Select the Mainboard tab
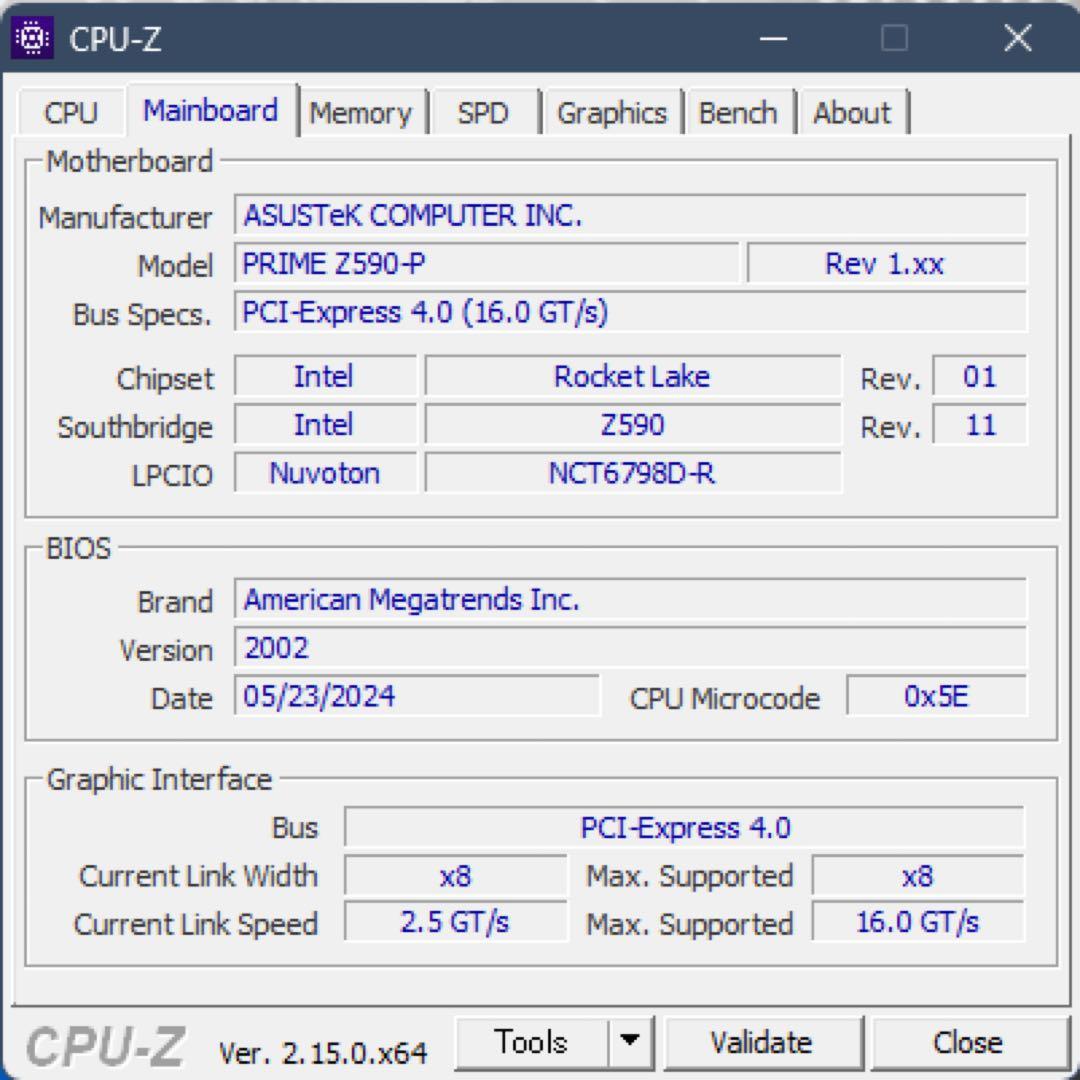 click(x=211, y=110)
